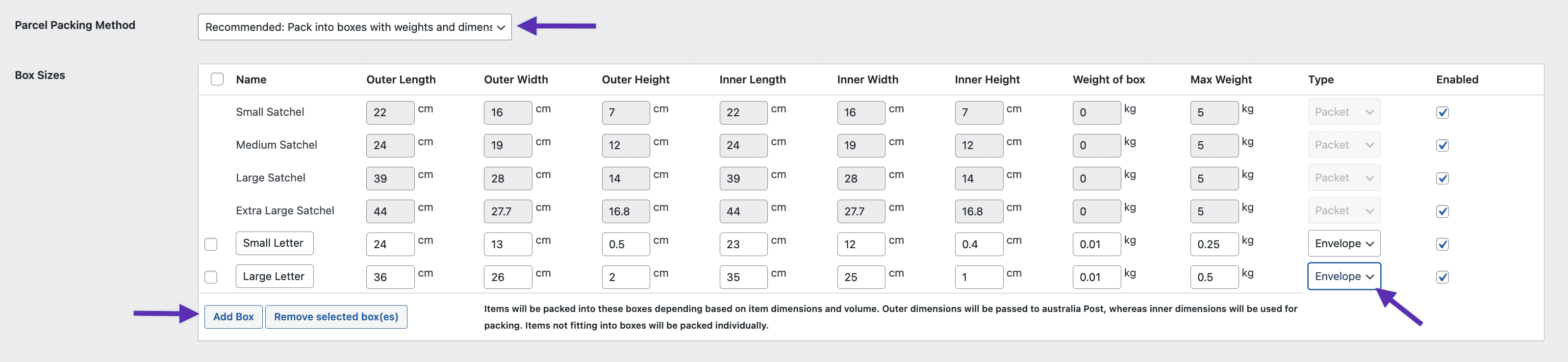Toggle Enabled for the Large Letter row

[1442, 277]
